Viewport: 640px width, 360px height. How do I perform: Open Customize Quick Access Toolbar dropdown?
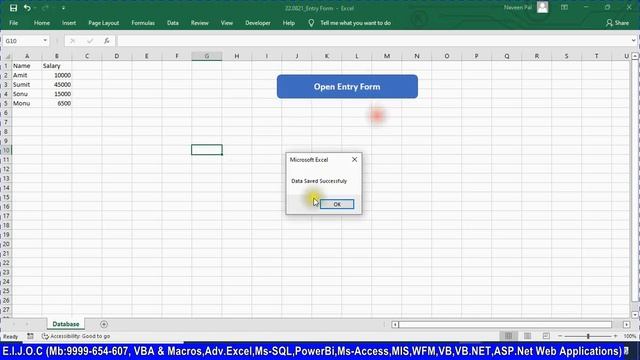[63, 8]
